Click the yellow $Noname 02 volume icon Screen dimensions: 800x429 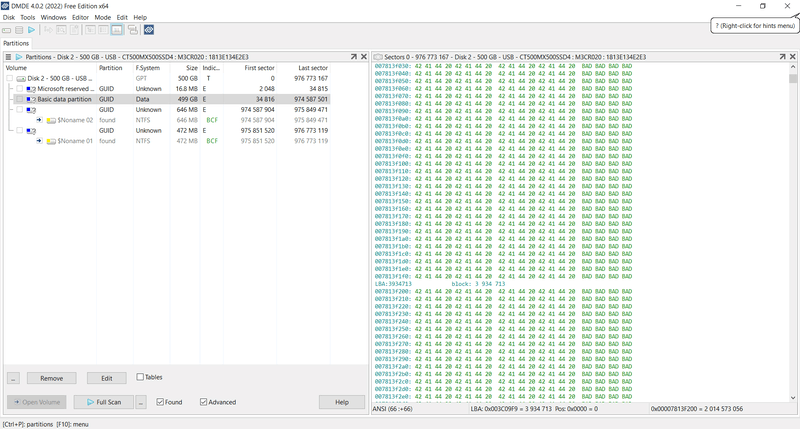coord(51,120)
